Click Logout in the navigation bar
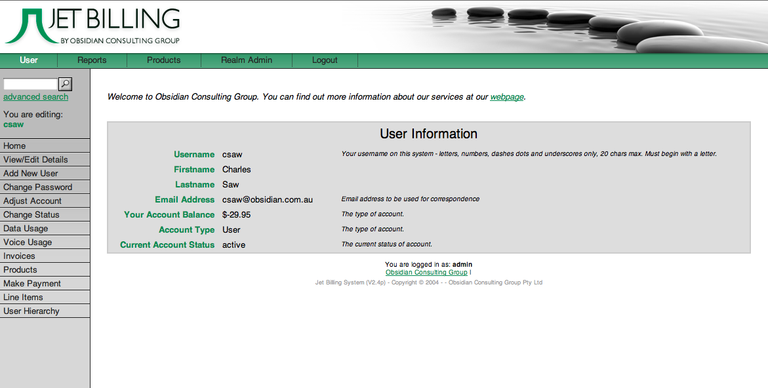 pyautogui.click(x=325, y=60)
